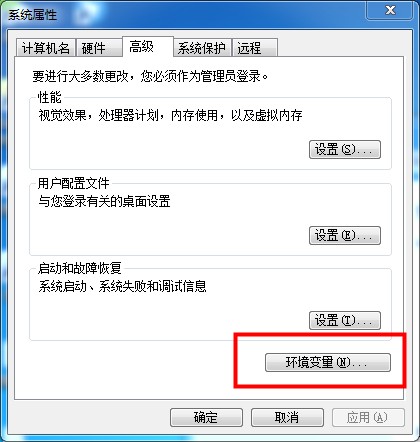This screenshot has width=420, height=442.
Task: Click user profile 设置(E) button
Action: [x=345, y=236]
